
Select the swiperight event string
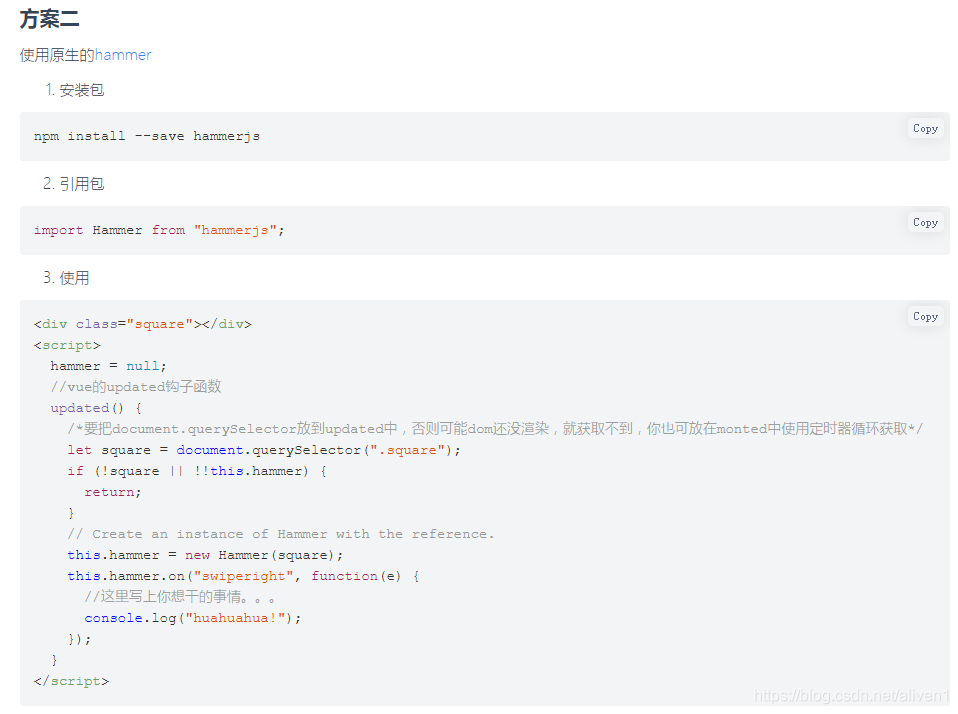coord(245,575)
